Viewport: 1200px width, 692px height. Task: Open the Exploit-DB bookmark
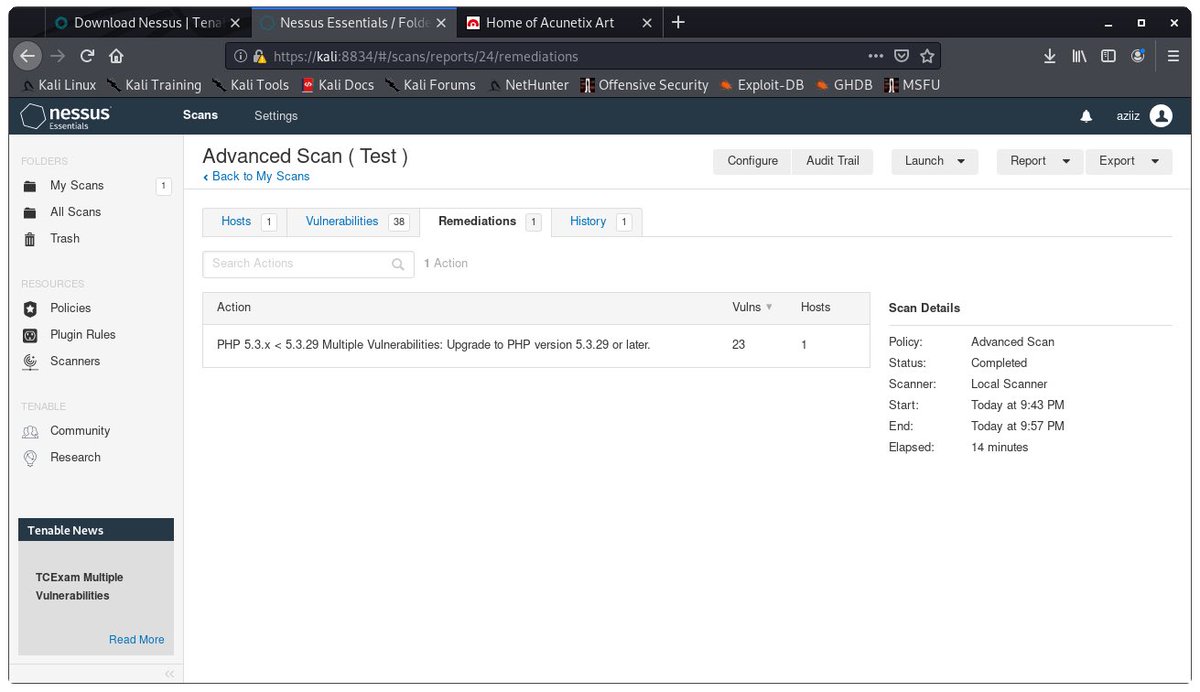[x=760, y=85]
